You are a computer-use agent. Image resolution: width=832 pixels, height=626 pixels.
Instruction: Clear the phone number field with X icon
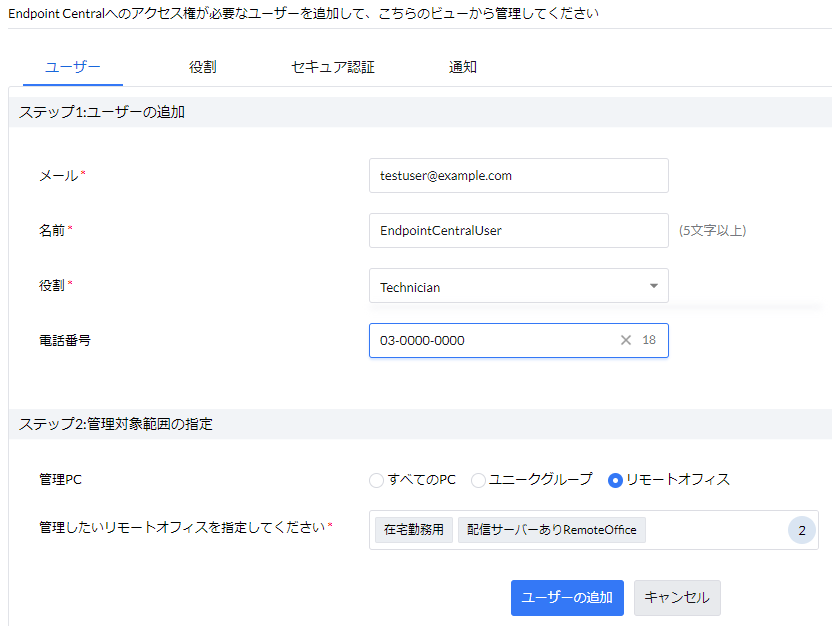coord(626,340)
